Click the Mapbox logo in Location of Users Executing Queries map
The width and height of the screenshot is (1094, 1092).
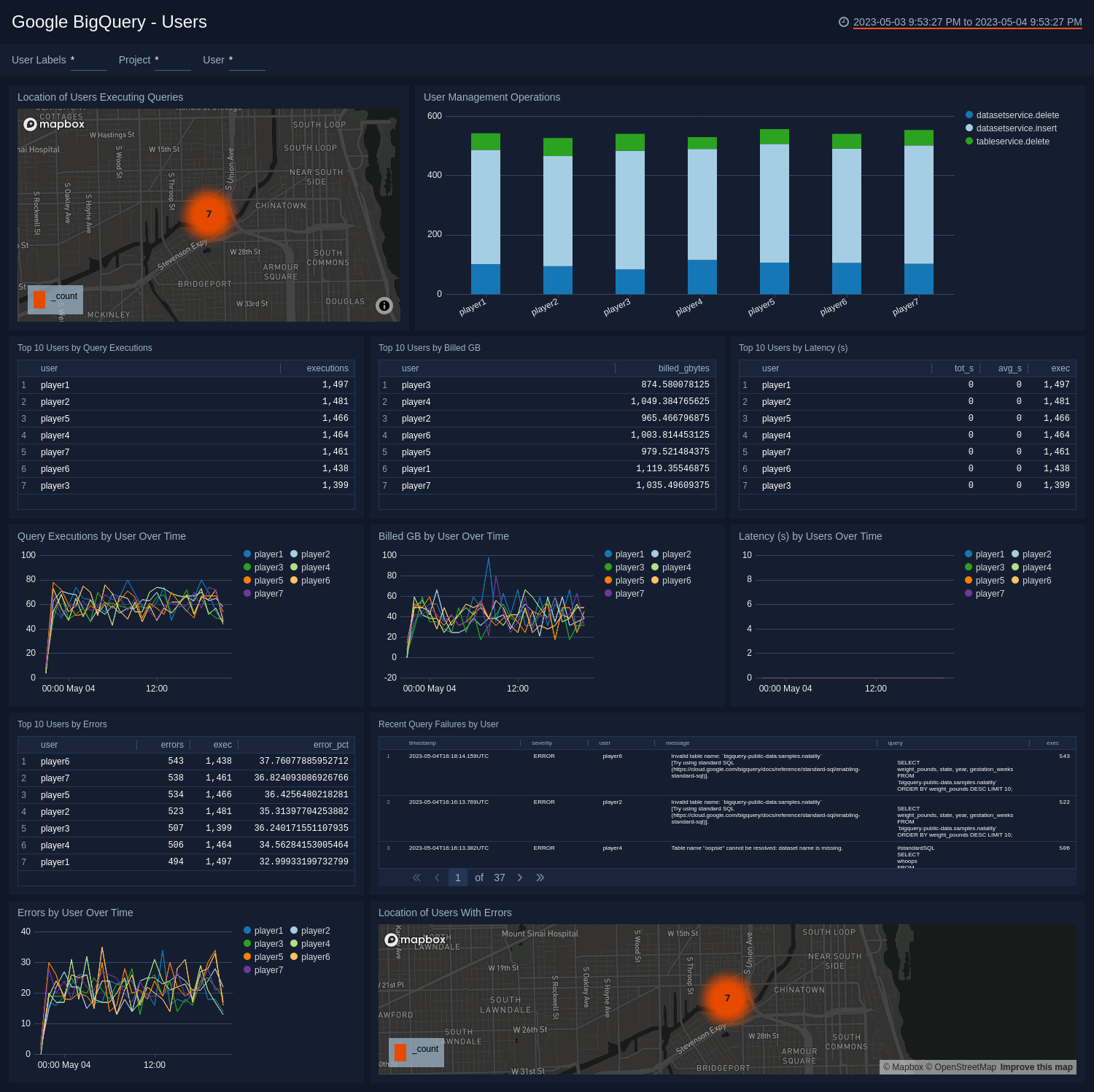coord(54,124)
